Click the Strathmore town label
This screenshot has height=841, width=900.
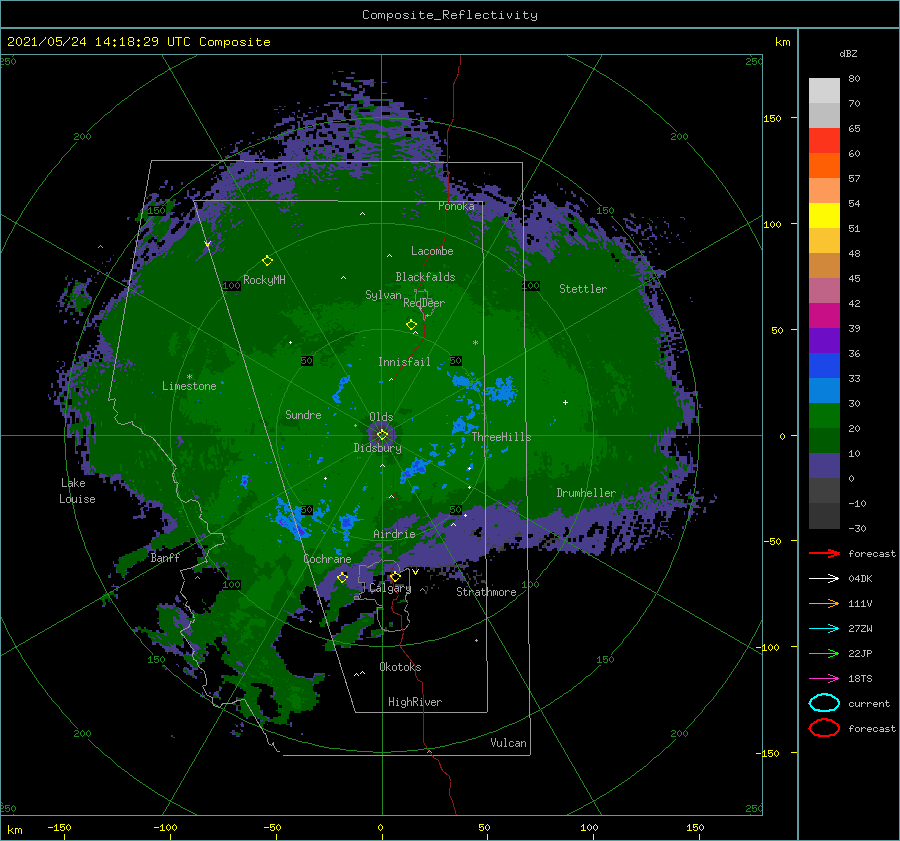(486, 592)
